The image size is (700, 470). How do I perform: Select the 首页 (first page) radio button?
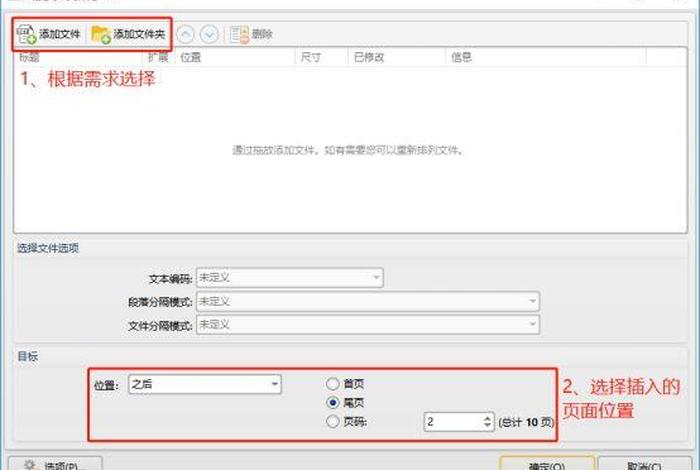[333, 384]
